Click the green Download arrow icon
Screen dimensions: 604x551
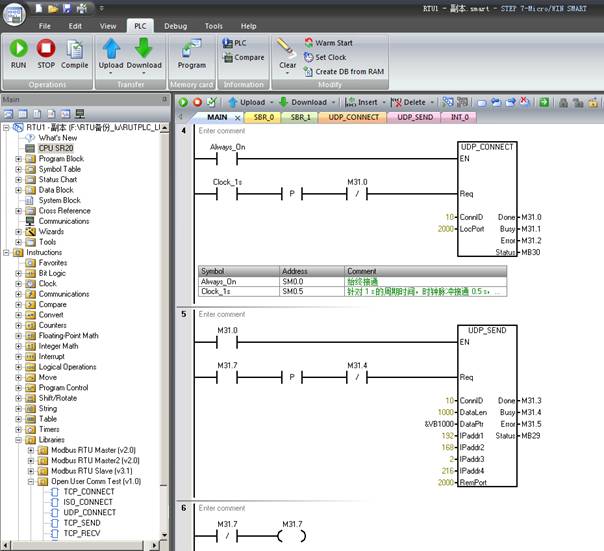coord(144,48)
